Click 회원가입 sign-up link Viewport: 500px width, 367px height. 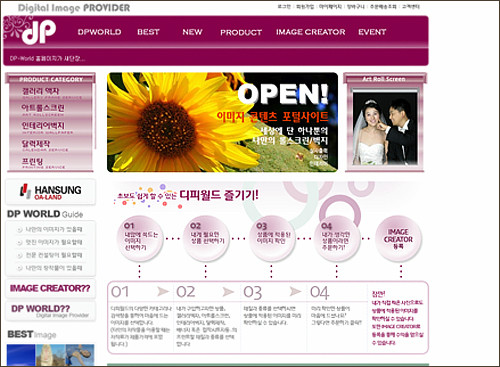305,7
